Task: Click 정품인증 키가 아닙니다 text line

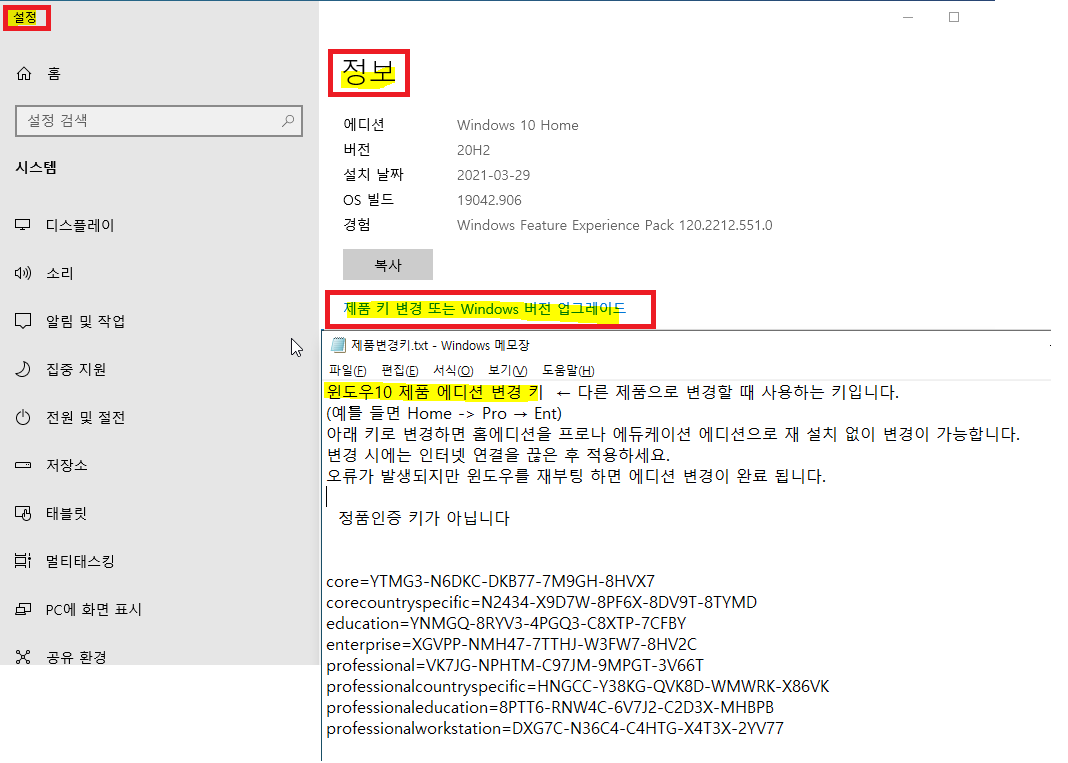Action: pos(424,518)
